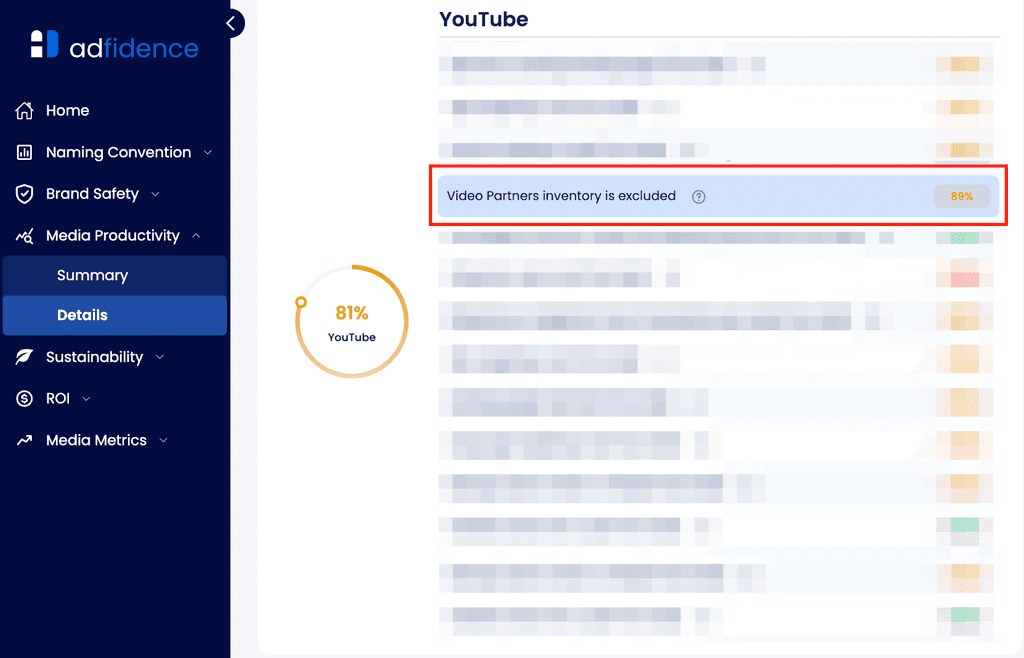The height and width of the screenshot is (658, 1024).
Task: Click the YouTube heading
Action: [x=483, y=19]
